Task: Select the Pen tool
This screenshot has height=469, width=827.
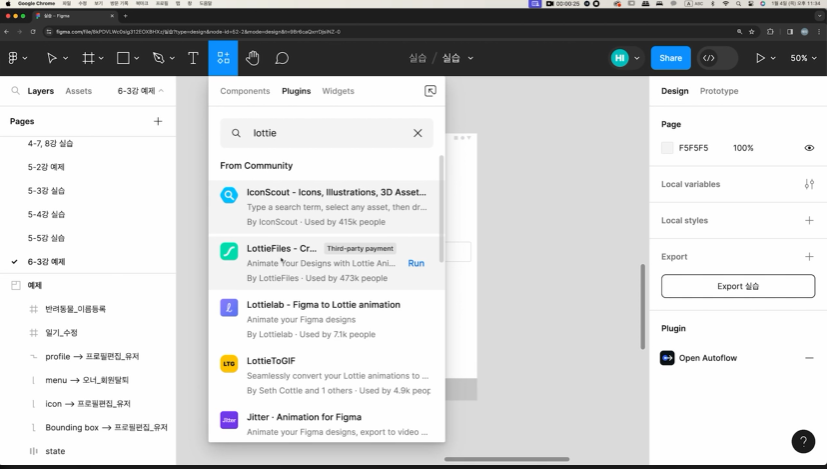Action: (x=158, y=58)
